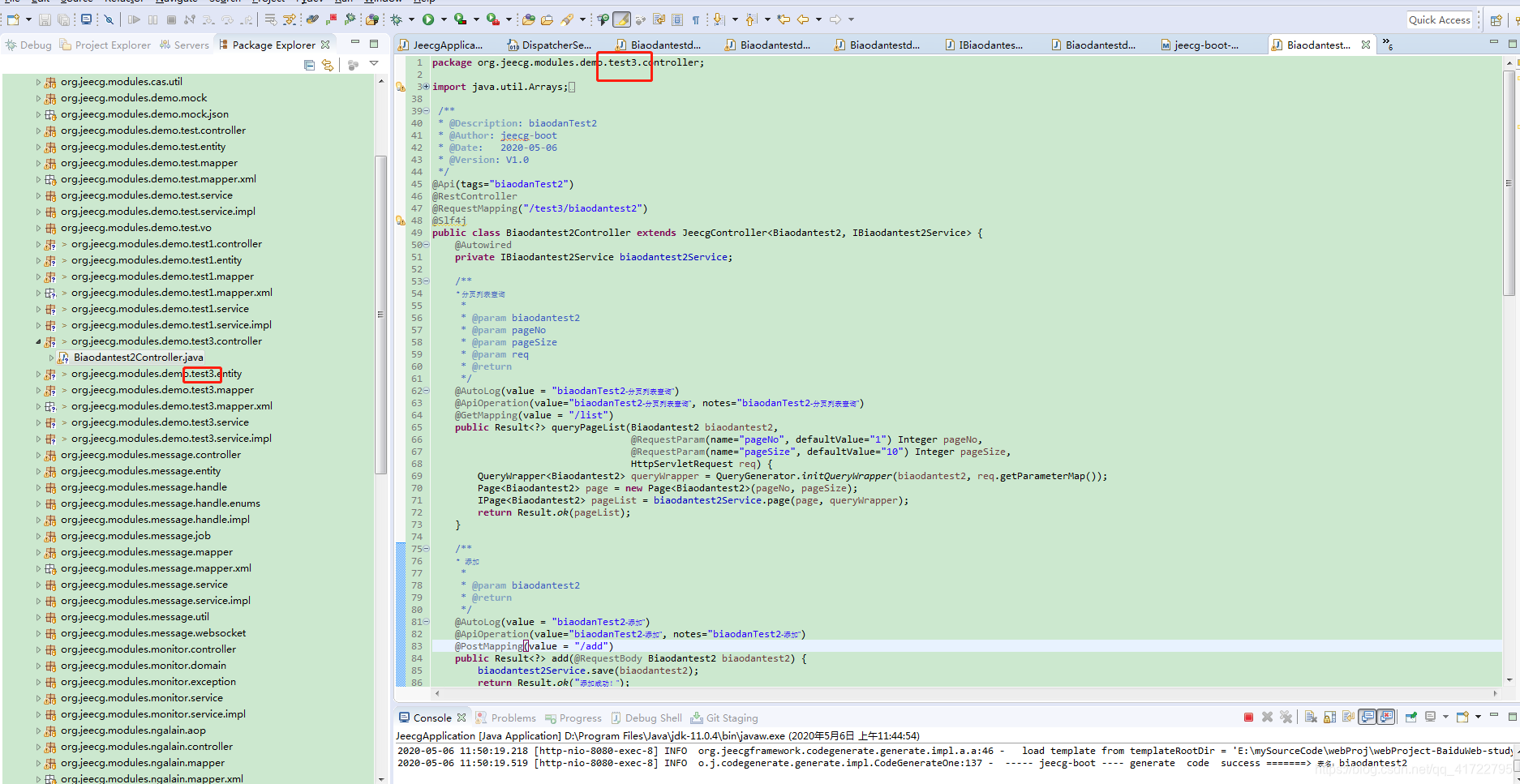Expand org.jeecg.modules.demo.mock package
The height and width of the screenshot is (784, 1520).
(x=38, y=98)
